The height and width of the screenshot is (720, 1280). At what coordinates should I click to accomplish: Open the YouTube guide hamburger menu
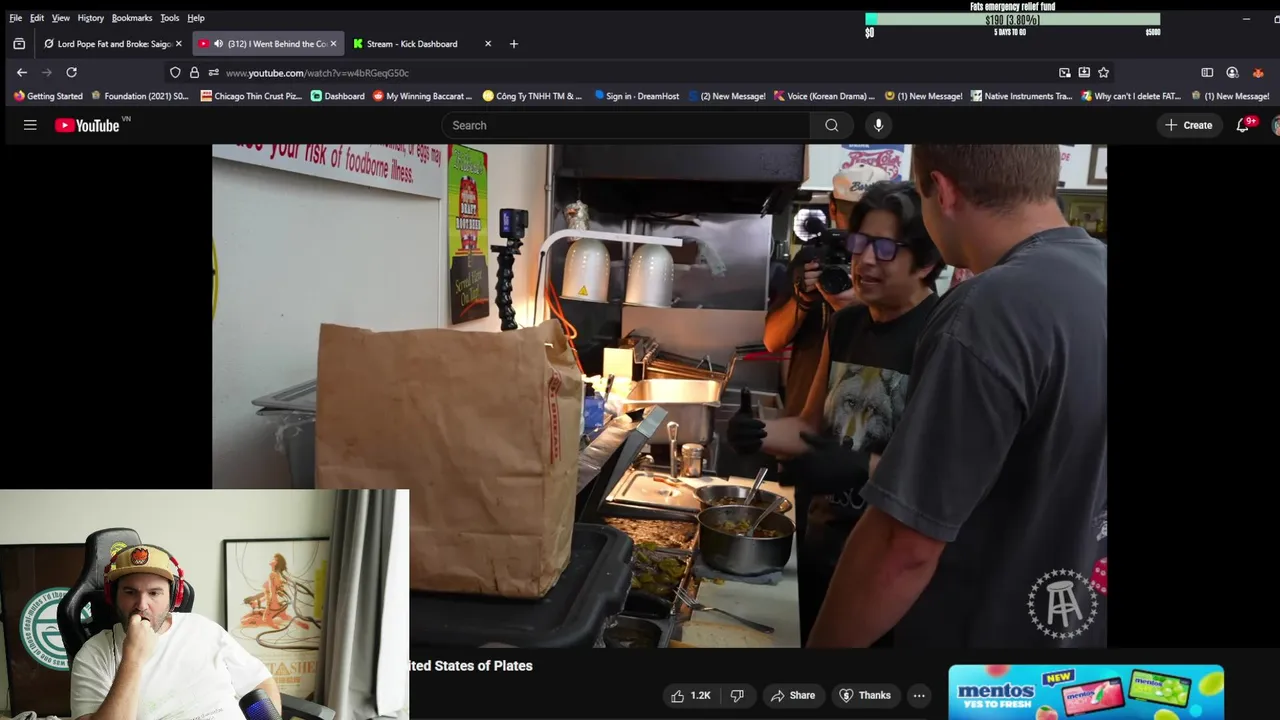30,125
